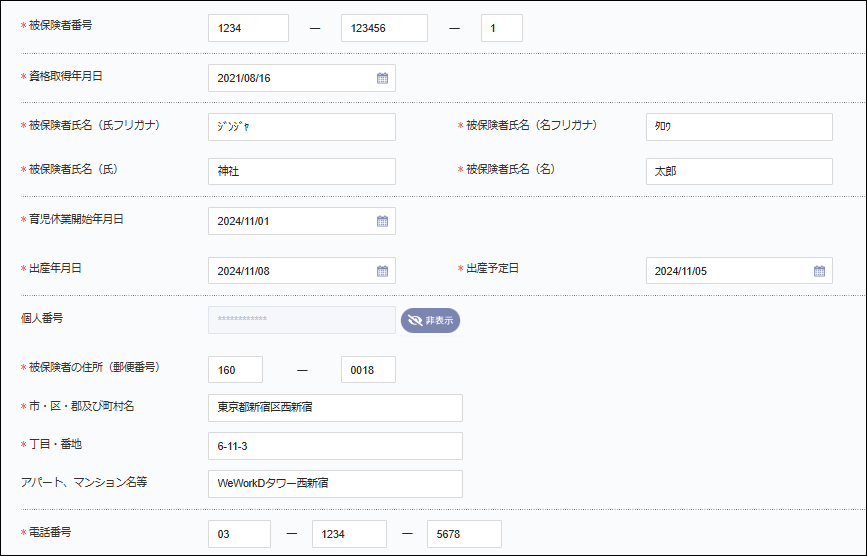
Task: Click the 氏フリガナ input field
Action: 302,127
